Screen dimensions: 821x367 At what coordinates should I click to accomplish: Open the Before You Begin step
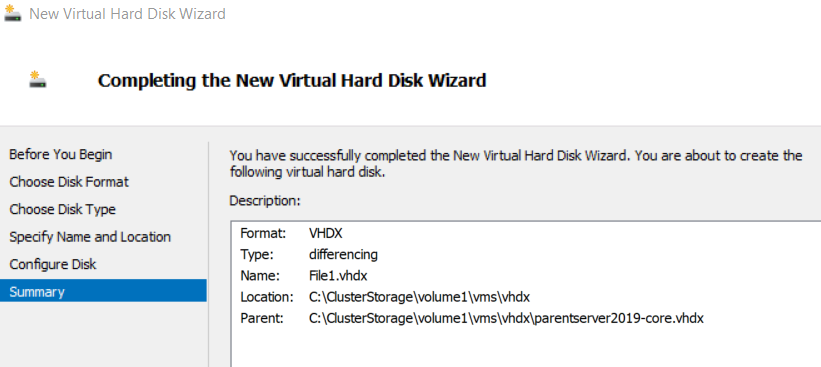point(61,154)
